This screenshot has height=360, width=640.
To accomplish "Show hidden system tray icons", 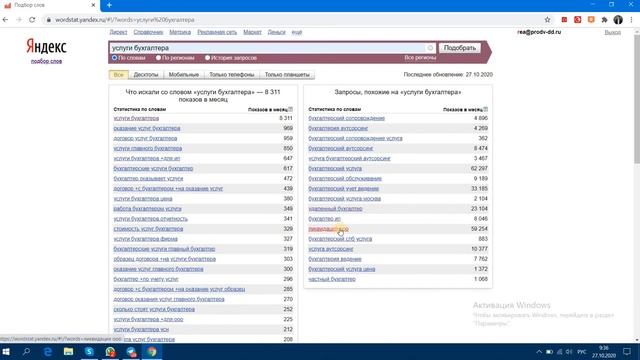I will [x=539, y=352].
